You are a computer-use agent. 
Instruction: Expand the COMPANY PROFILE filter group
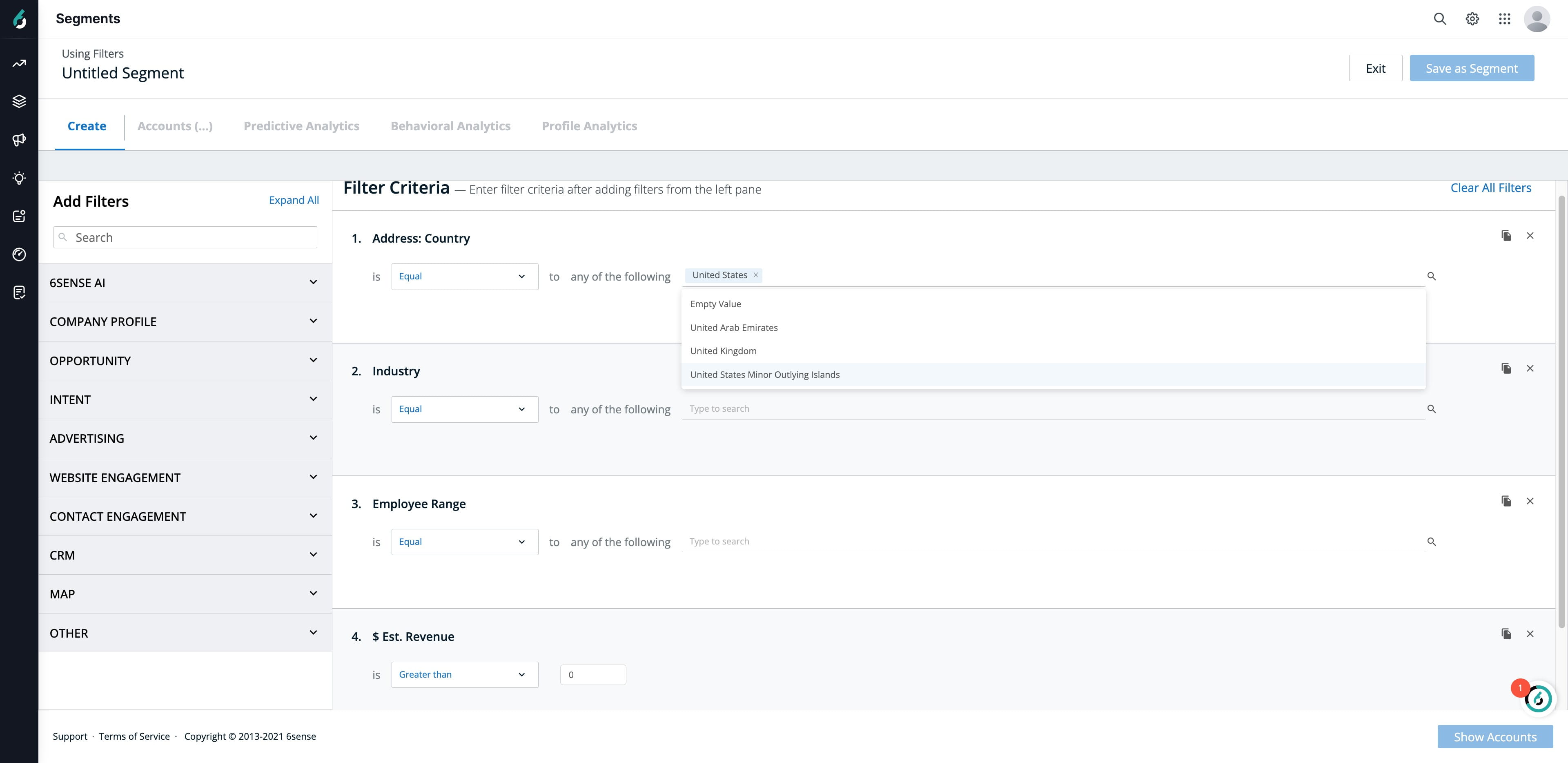point(185,321)
